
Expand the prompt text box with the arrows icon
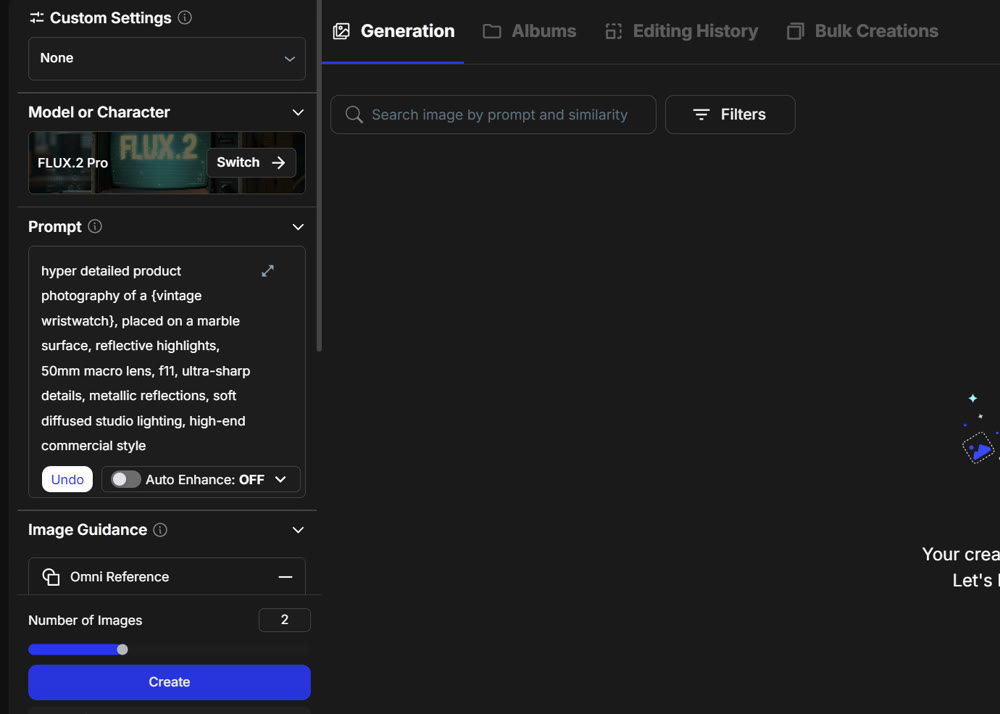pos(268,271)
